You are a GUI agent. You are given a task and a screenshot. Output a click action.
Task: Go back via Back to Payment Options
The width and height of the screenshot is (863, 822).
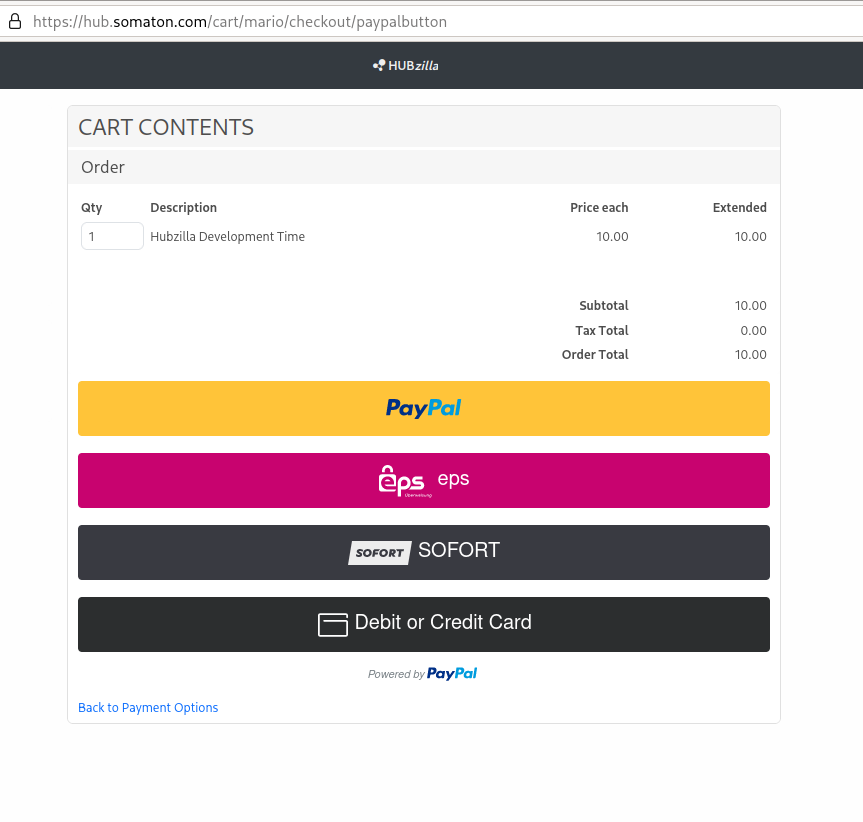(x=148, y=708)
